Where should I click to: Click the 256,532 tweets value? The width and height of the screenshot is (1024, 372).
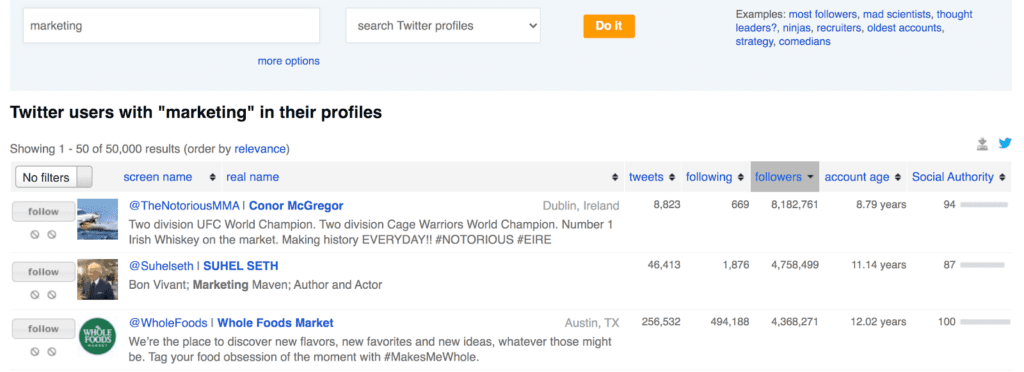click(661, 322)
